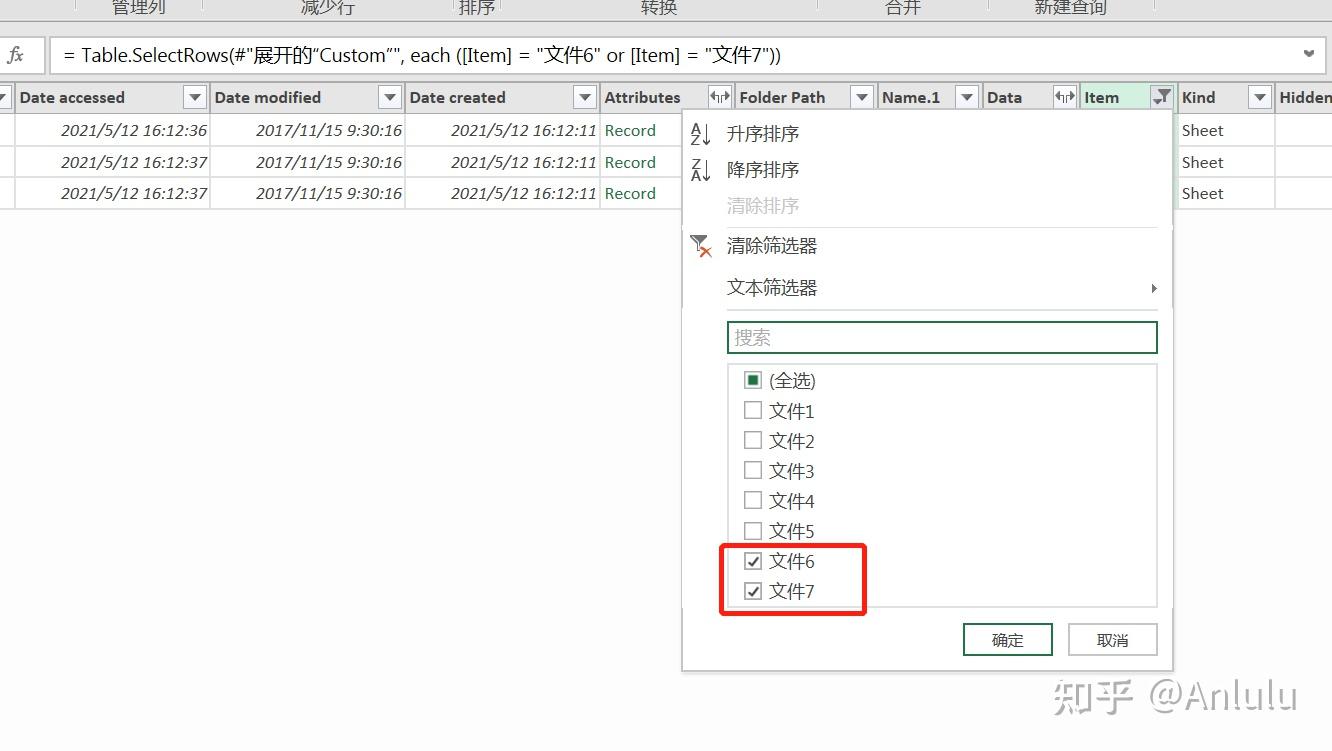
Task: Toggle the (全选) select-all checkbox
Action: point(752,380)
